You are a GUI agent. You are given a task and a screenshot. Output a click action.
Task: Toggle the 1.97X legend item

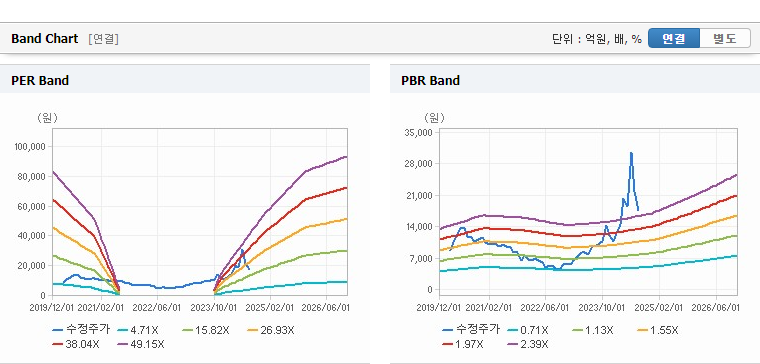tap(462, 344)
